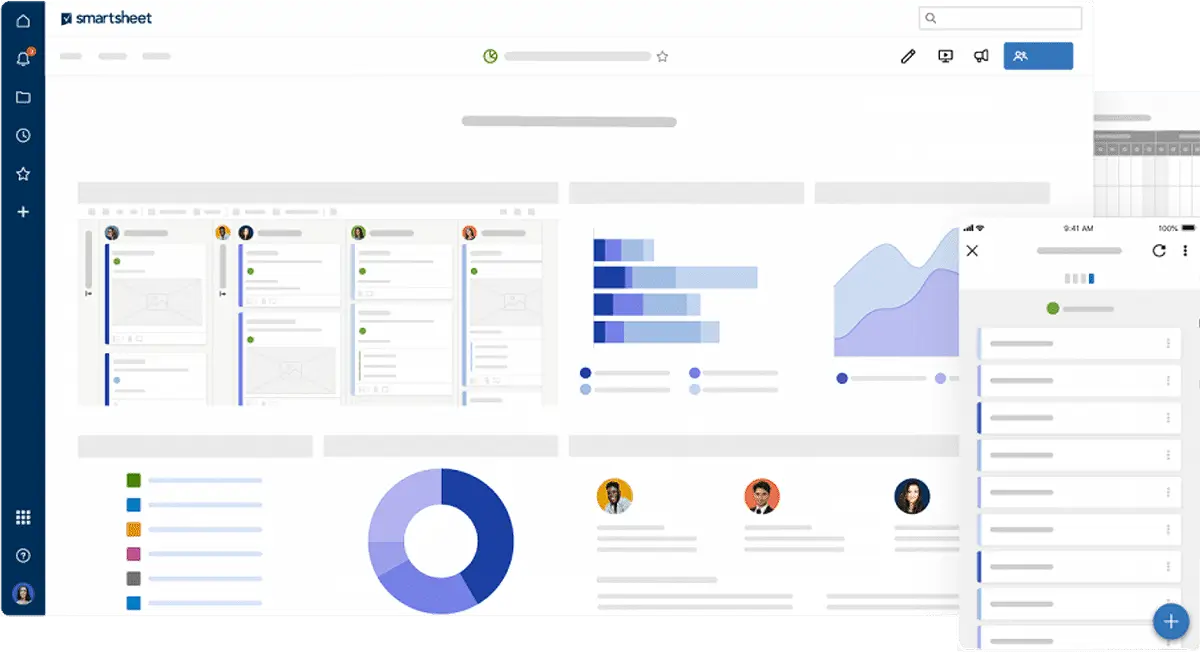This screenshot has height=652, width=1200.
Task: Tap the floating blue plus button
Action: (x=1170, y=621)
